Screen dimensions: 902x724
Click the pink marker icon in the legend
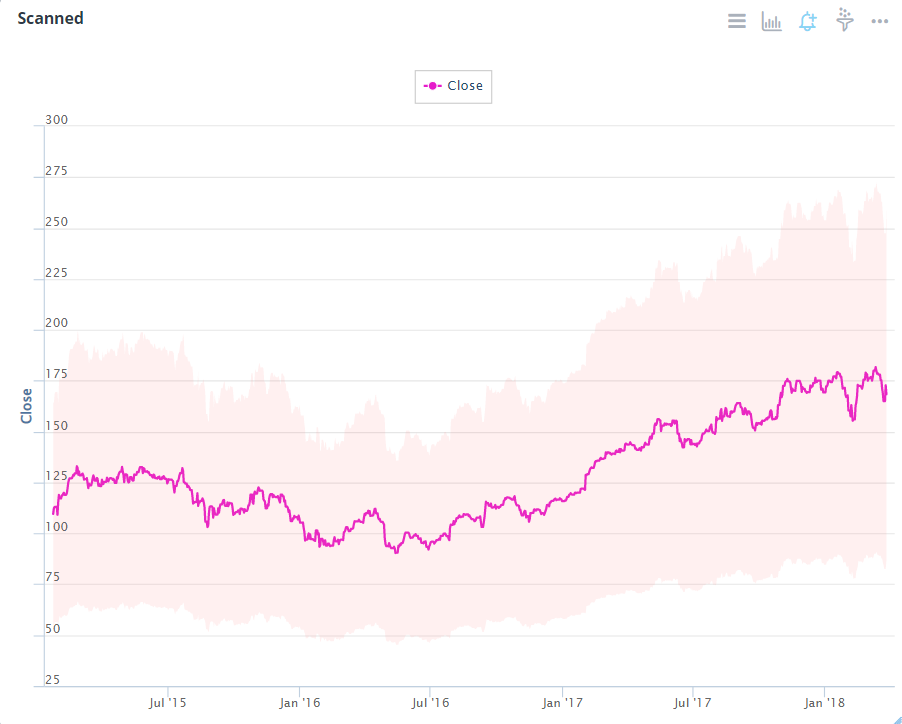tap(432, 86)
